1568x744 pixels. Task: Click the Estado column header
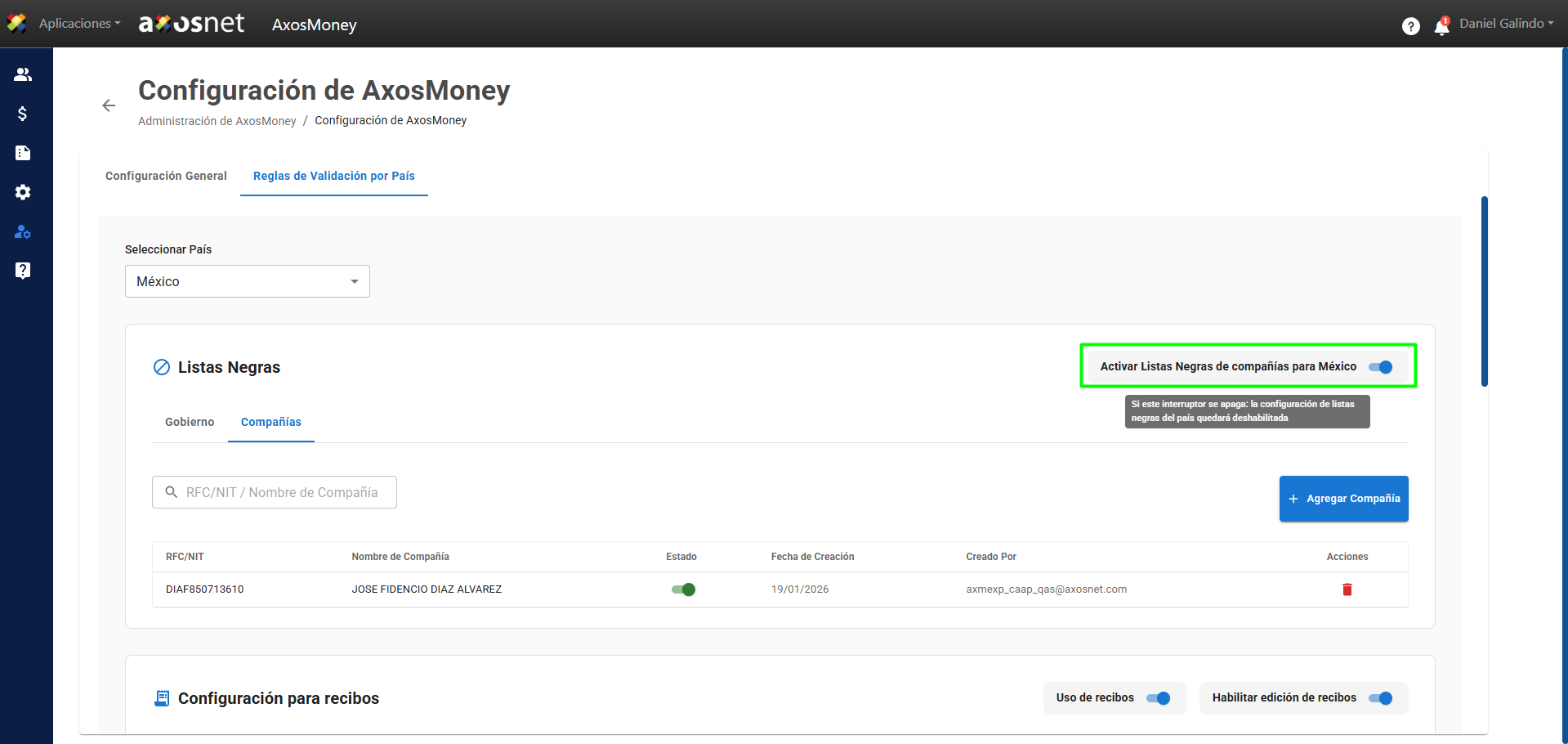pyautogui.click(x=681, y=557)
